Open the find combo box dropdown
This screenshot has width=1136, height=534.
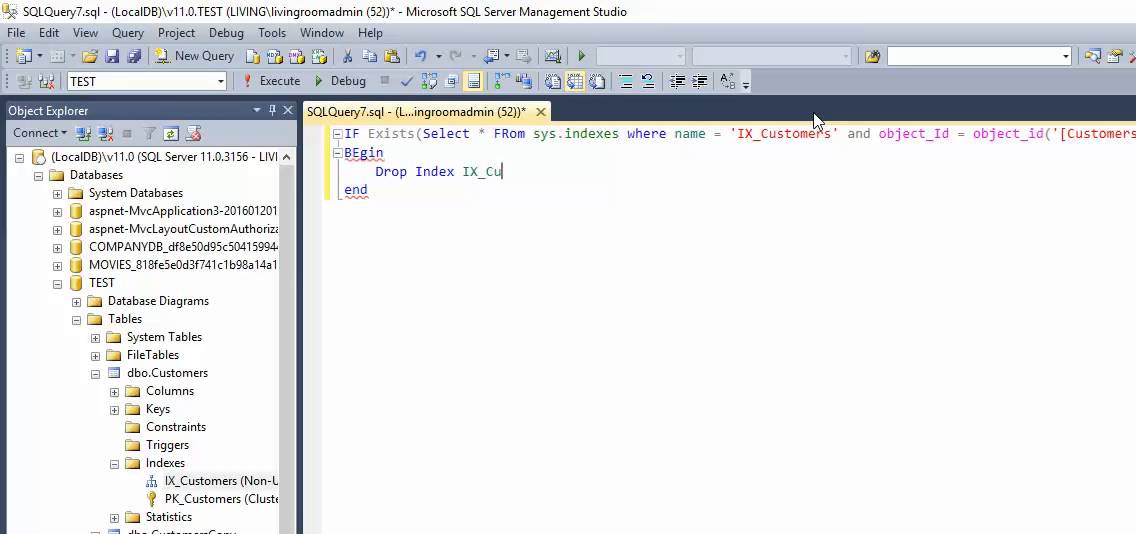click(1066, 56)
